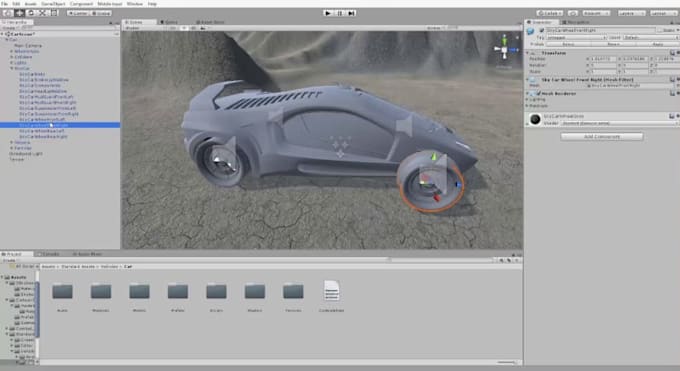Open the Layout dropdown in toolbar
This screenshot has width=680, height=371.
(x=663, y=13)
